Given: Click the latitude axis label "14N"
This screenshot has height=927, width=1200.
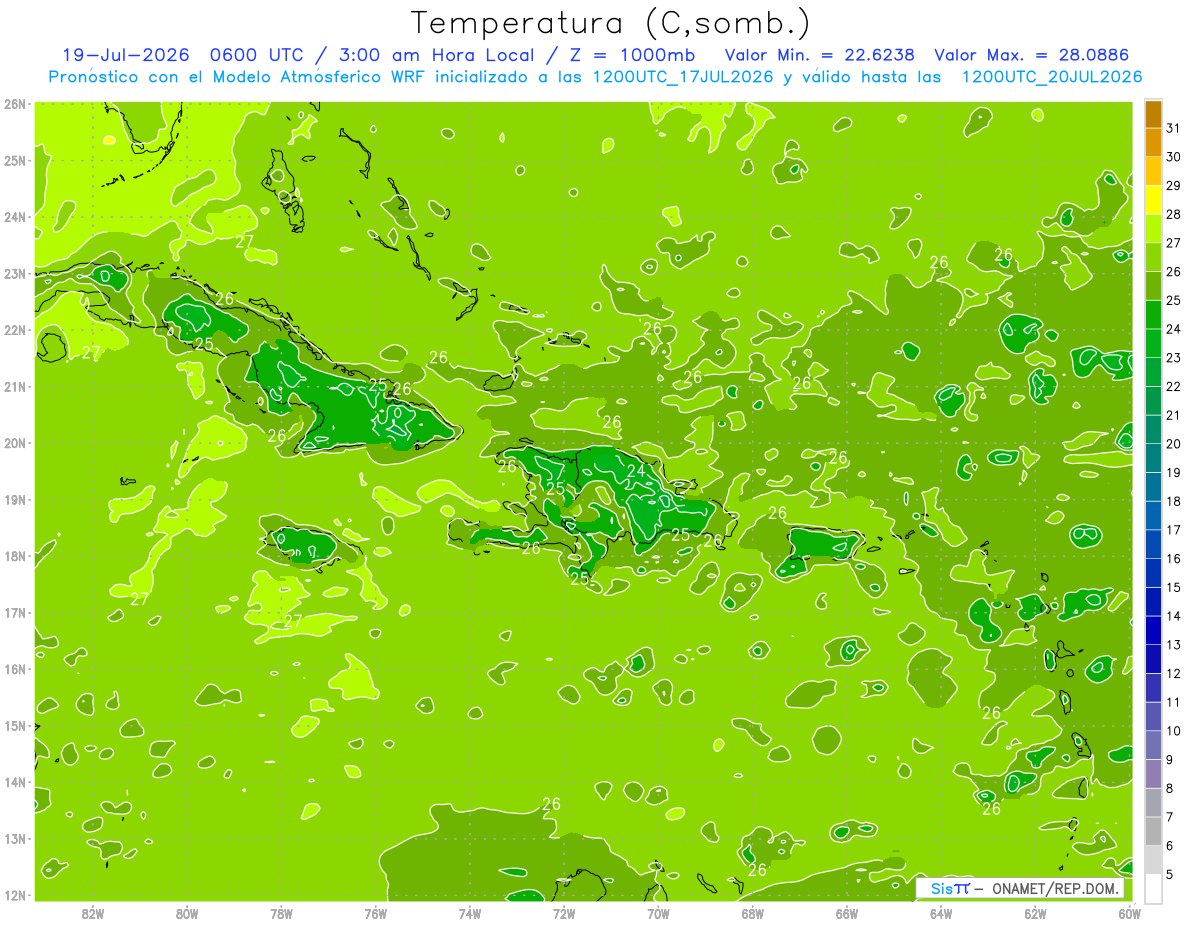Looking at the screenshot, I should coord(14,782).
